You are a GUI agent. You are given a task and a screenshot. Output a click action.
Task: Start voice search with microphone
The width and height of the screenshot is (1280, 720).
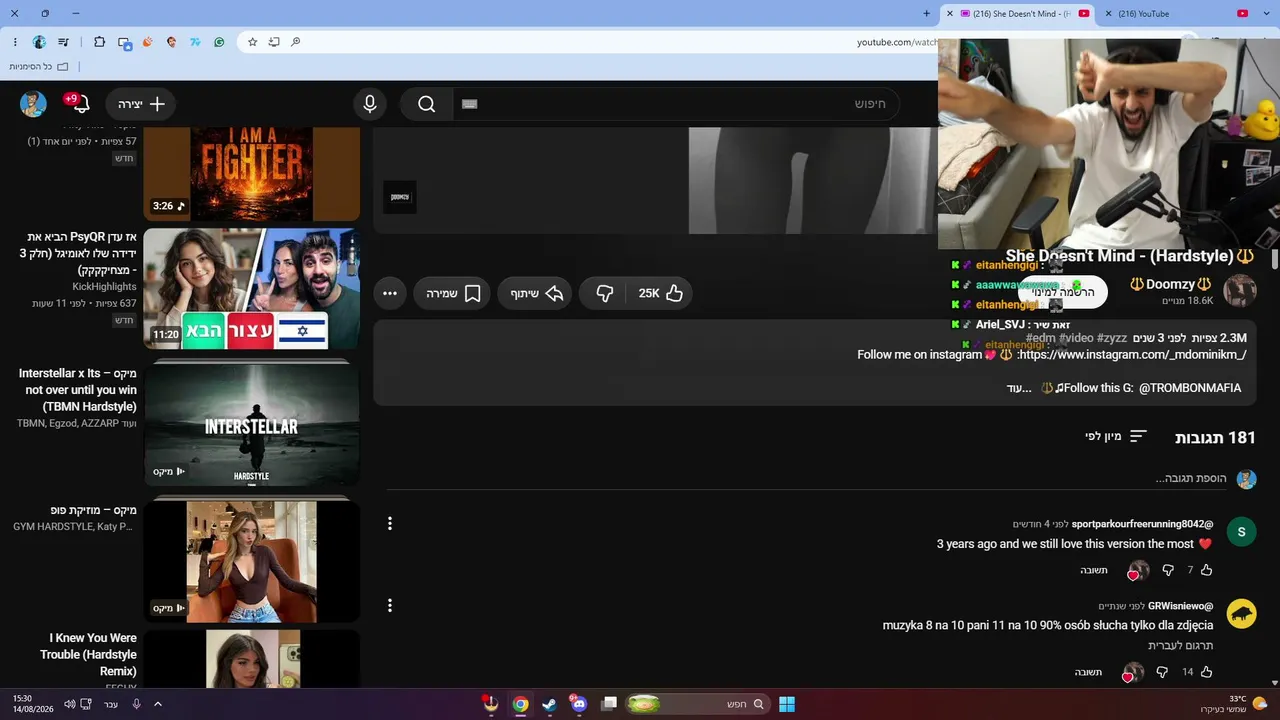pyautogui.click(x=370, y=104)
